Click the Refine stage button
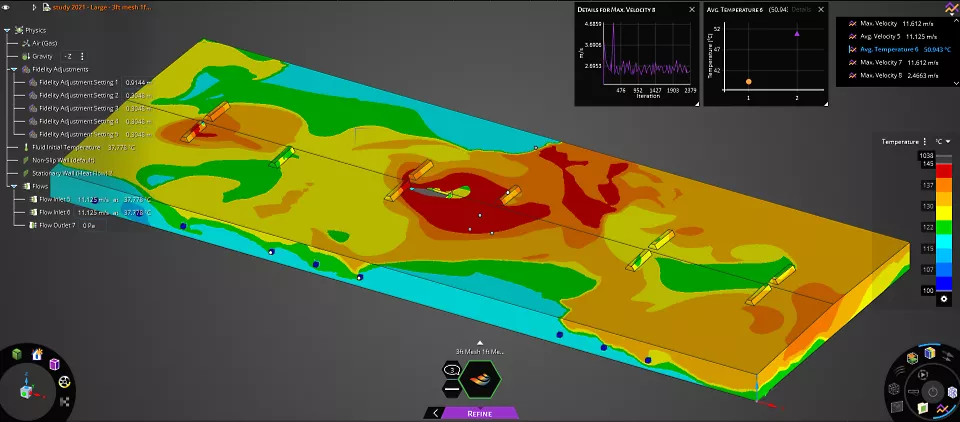 click(x=479, y=413)
